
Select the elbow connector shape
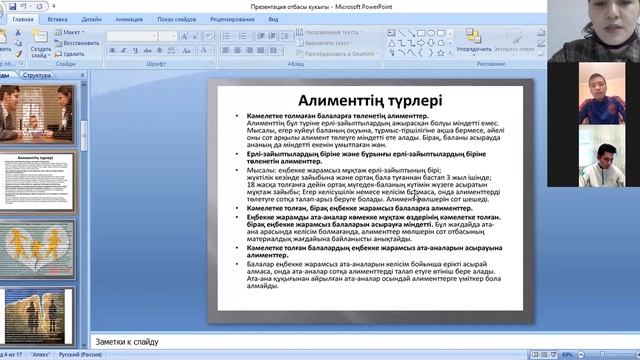[x=402, y=43]
